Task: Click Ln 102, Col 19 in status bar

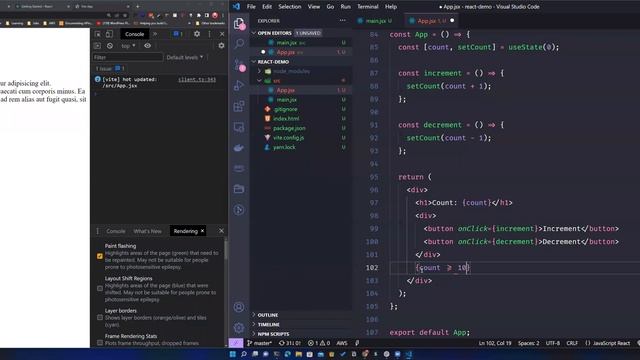Action: coord(495,343)
